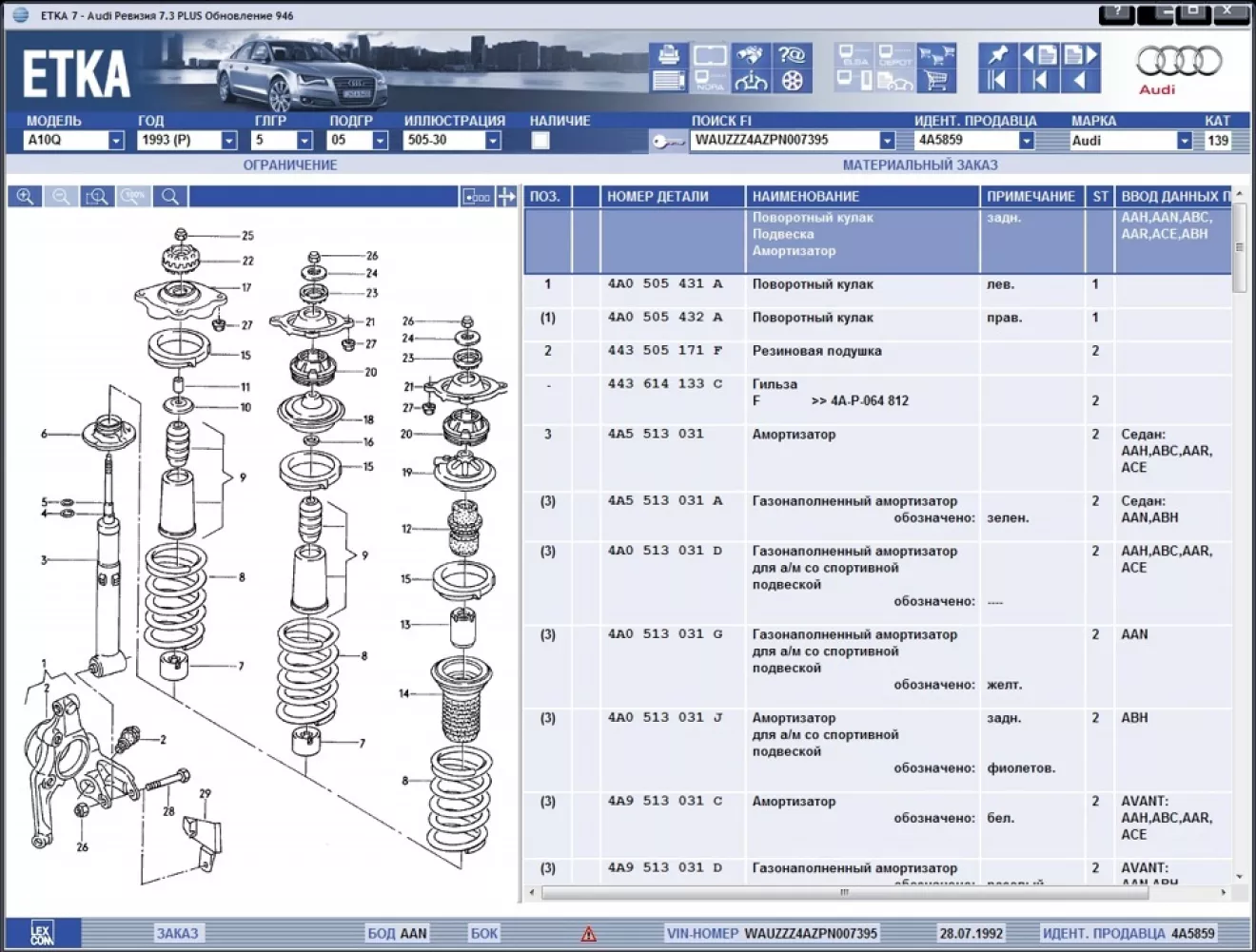Viewport: 1256px width, 952px height.
Task: Open the ГОД dropdown showing 1993 (P)
Action: 229,141
